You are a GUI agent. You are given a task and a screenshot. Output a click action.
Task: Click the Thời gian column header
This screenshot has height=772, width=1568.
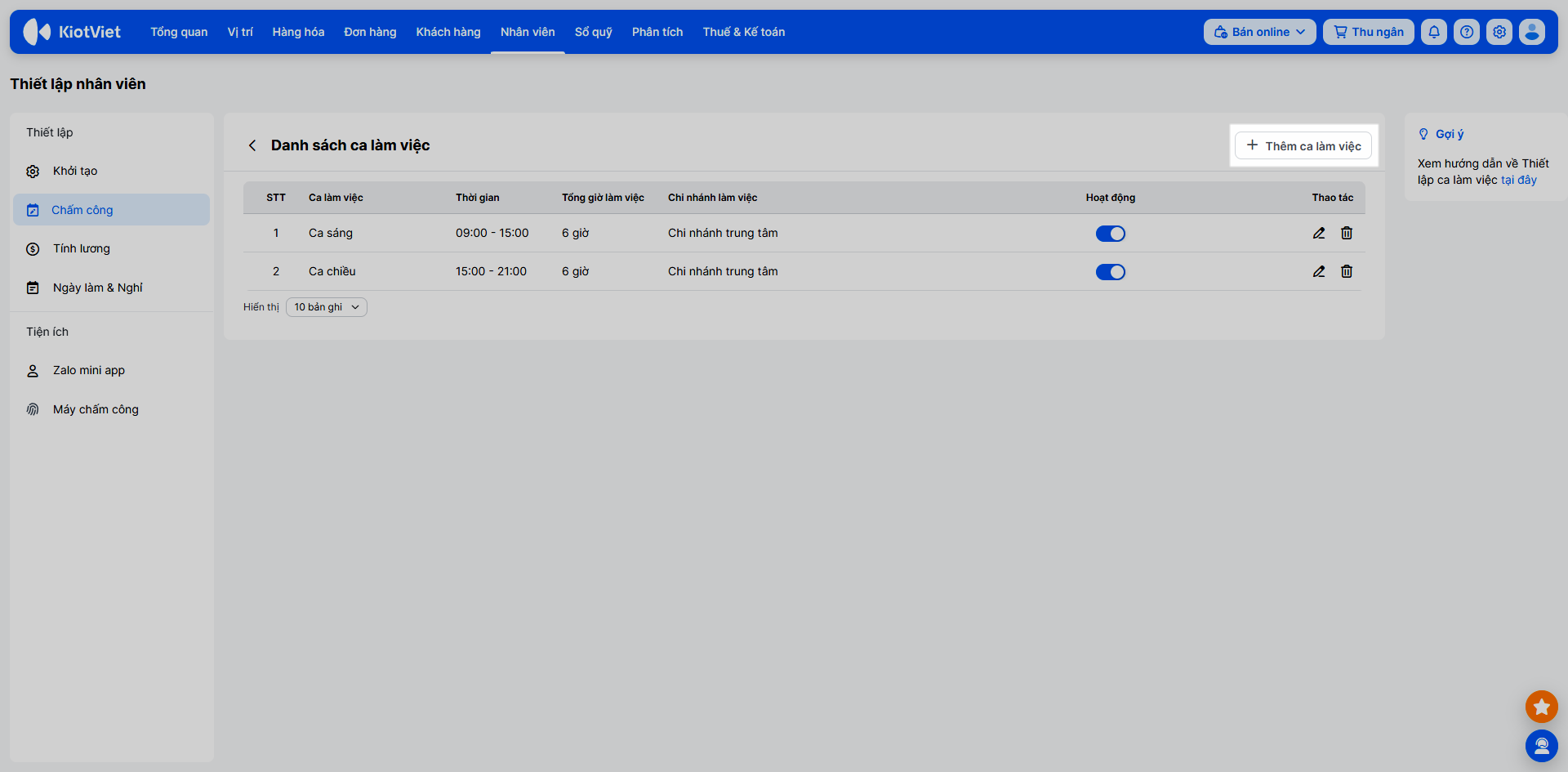(478, 198)
